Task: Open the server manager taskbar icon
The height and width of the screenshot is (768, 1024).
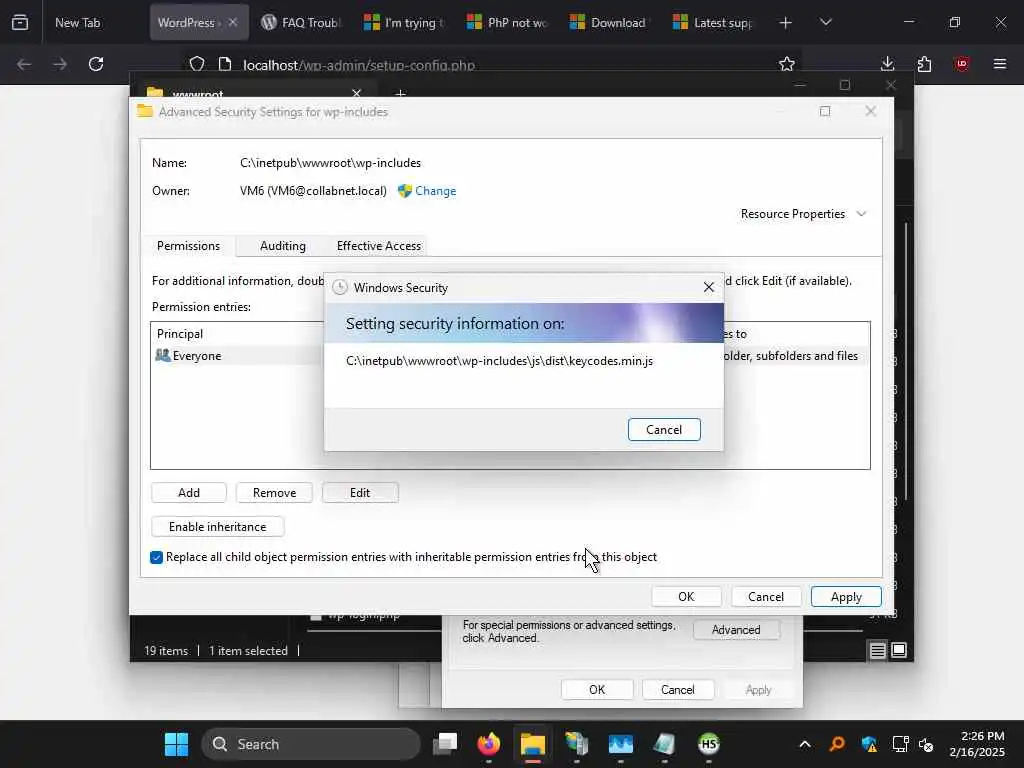Action: coord(577,744)
